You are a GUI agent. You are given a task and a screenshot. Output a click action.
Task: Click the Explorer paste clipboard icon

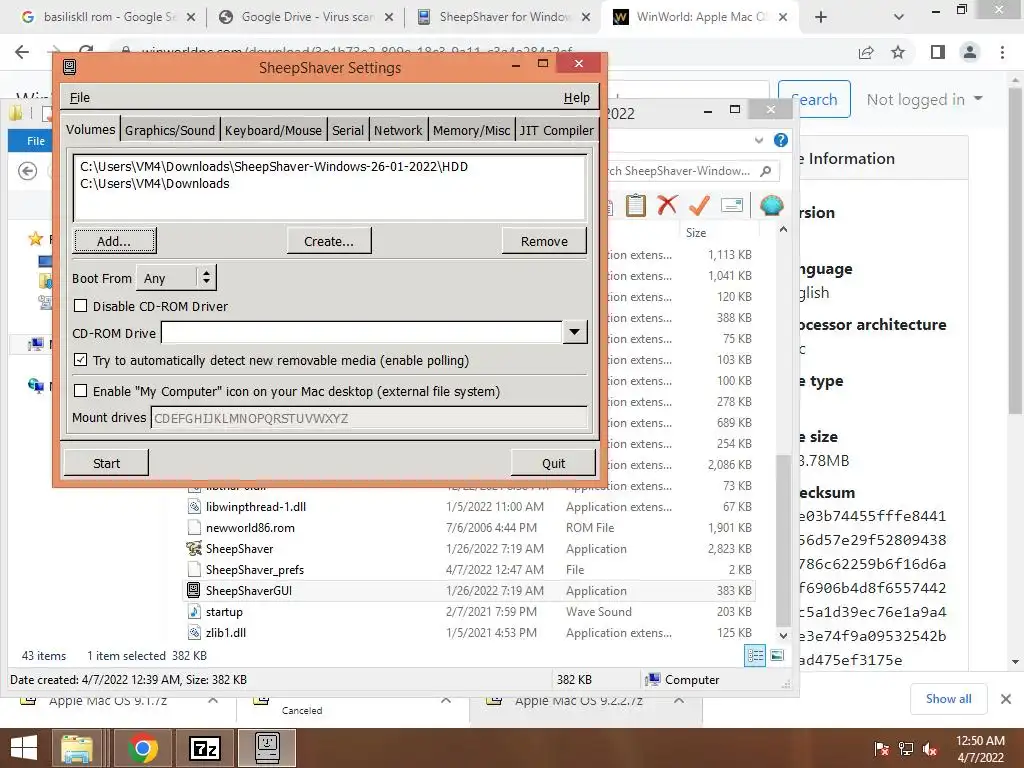(635, 205)
